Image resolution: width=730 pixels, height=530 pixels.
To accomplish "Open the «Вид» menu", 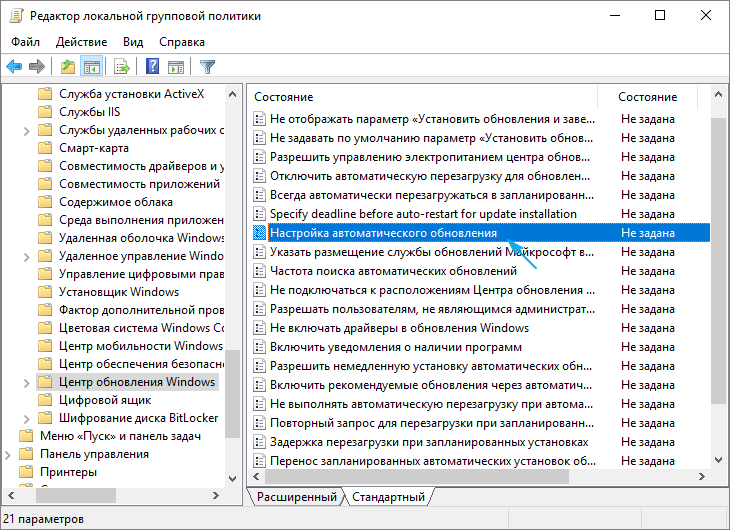I will click(x=133, y=42).
